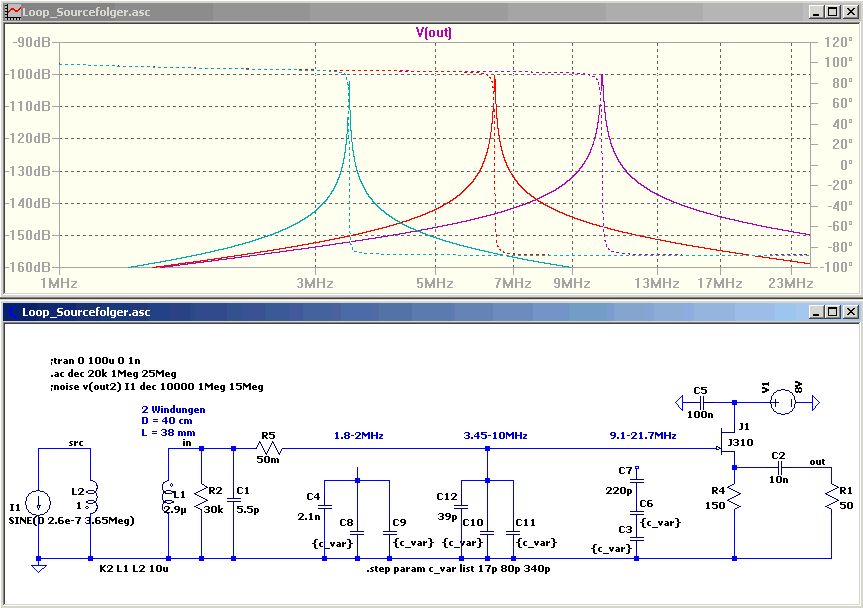This screenshot has width=863, height=608.
Task: Maximize the schematic window
Action: point(832,313)
